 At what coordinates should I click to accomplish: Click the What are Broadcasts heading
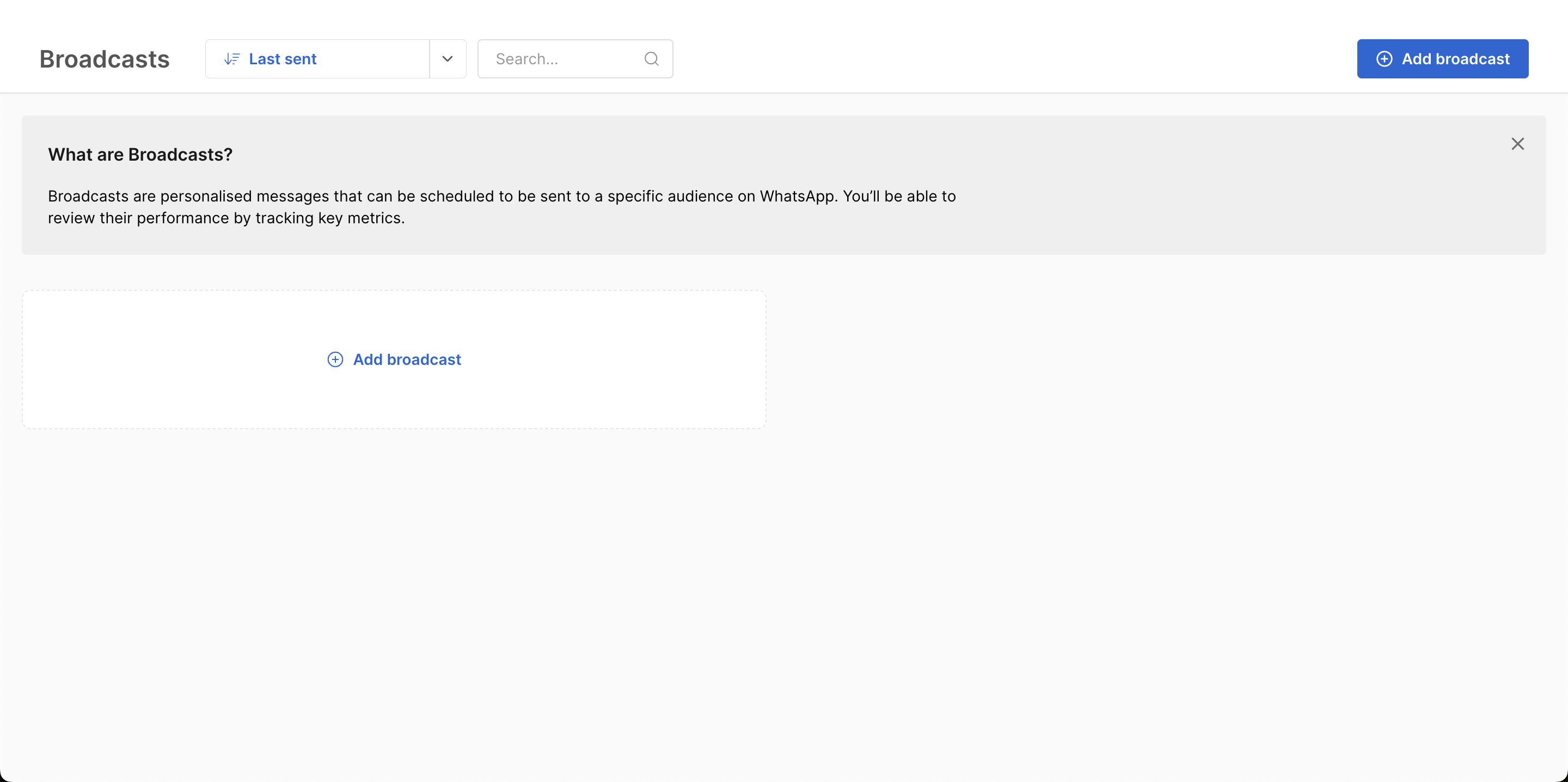[x=140, y=155]
